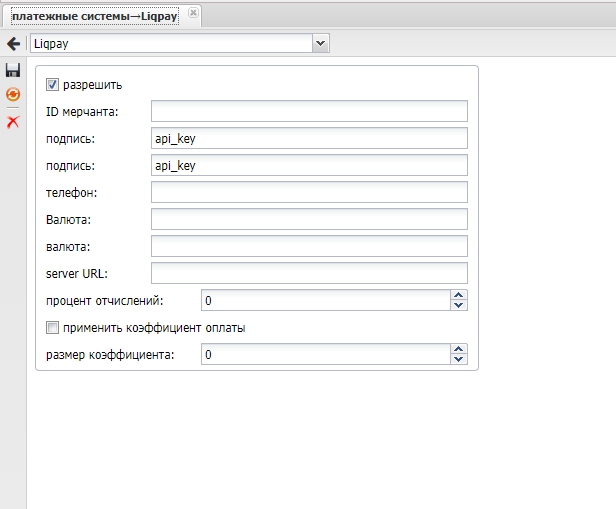
Task: Click the процент отчислений number field
Action: (325, 300)
